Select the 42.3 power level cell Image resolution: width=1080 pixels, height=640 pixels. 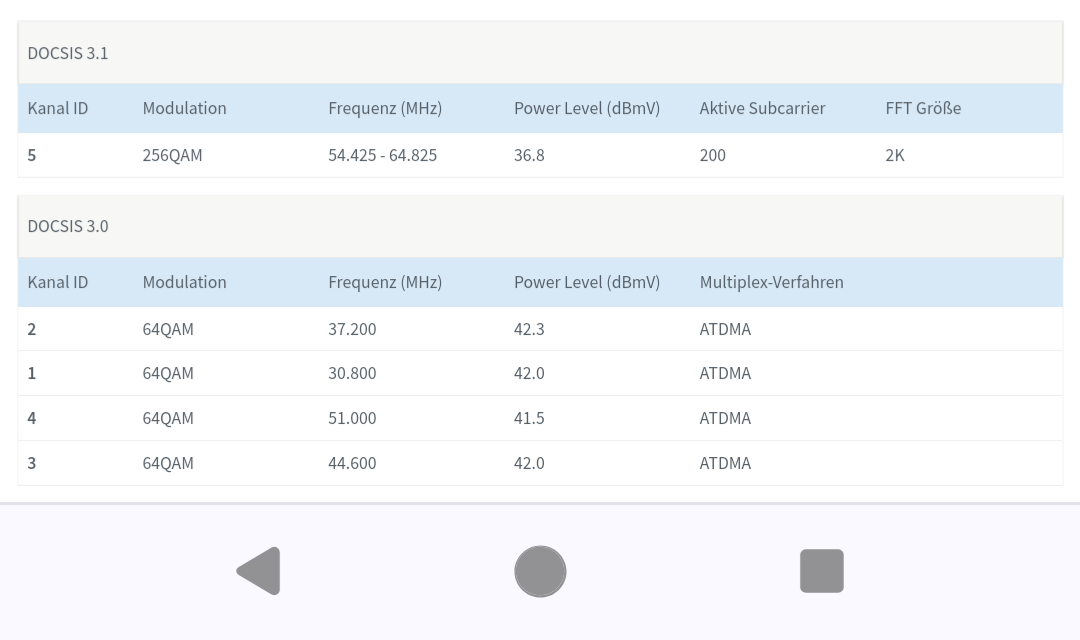click(x=529, y=329)
